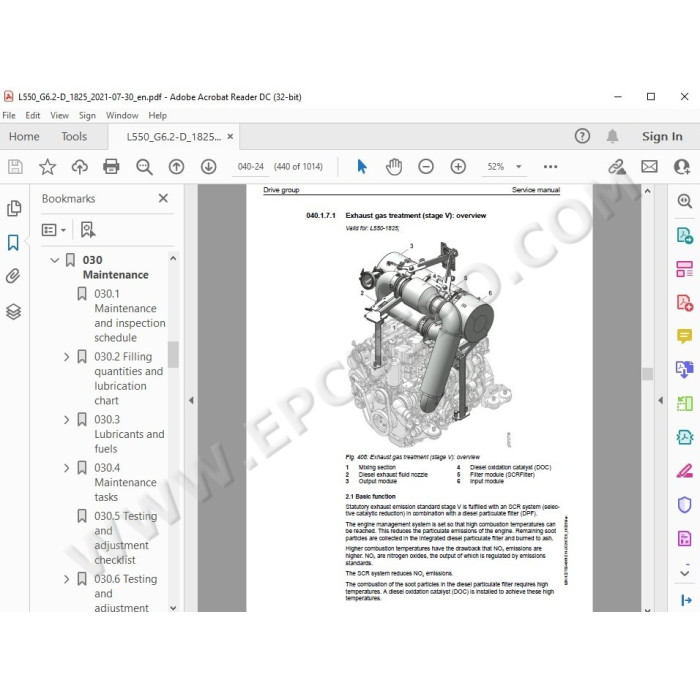Open the Layers panel
The image size is (700, 700).
13,312
